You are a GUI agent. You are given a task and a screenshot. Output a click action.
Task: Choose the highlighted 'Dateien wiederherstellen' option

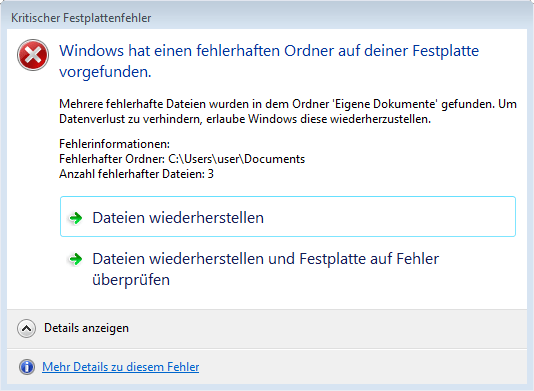288,217
